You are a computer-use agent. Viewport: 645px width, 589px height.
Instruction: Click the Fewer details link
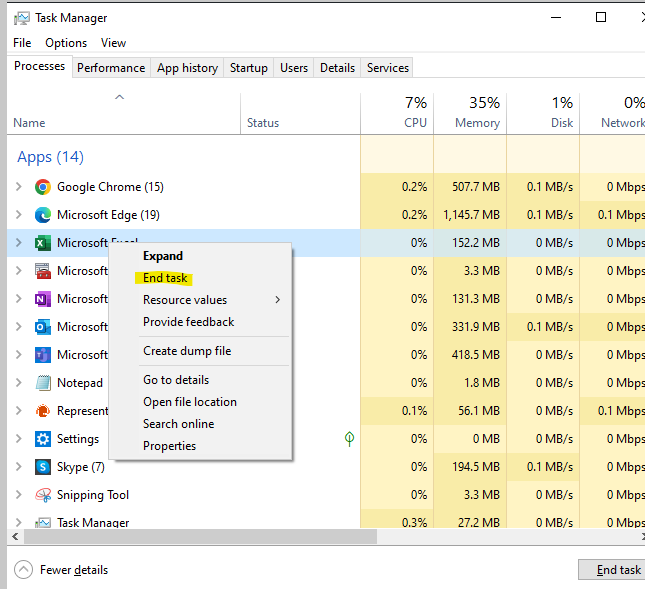click(x=74, y=570)
